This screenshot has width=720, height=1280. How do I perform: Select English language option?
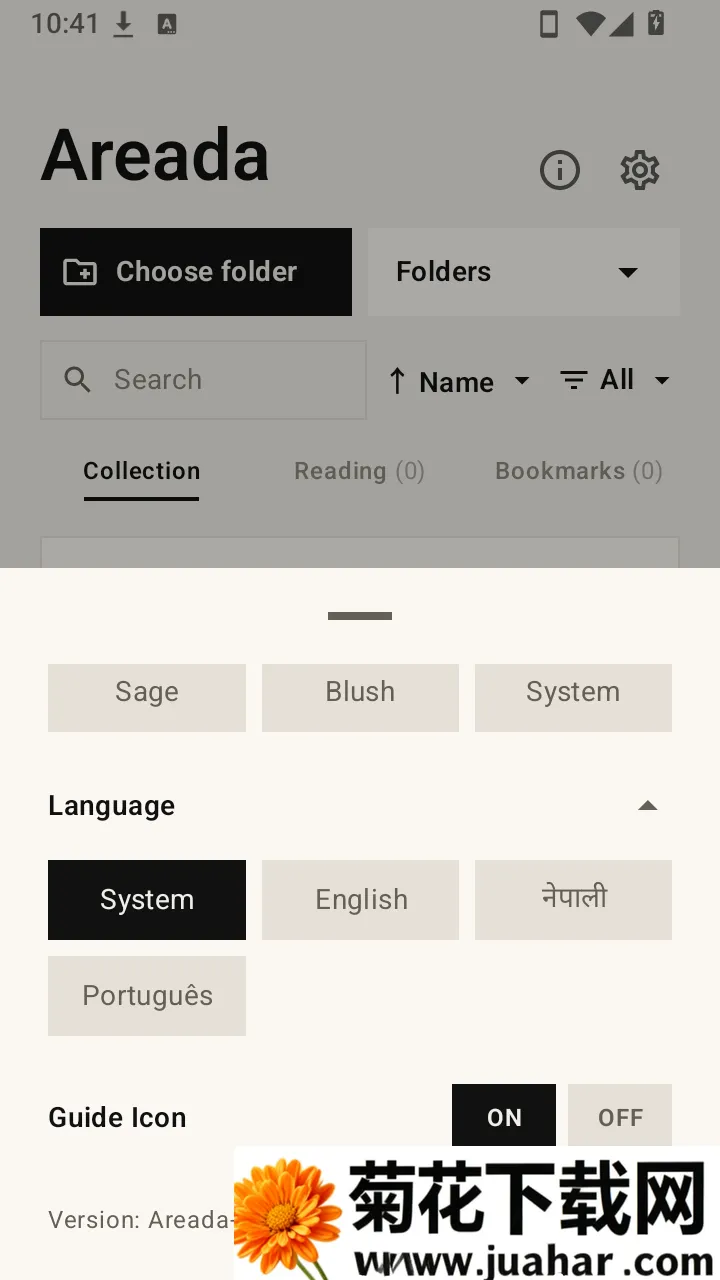[360, 900]
